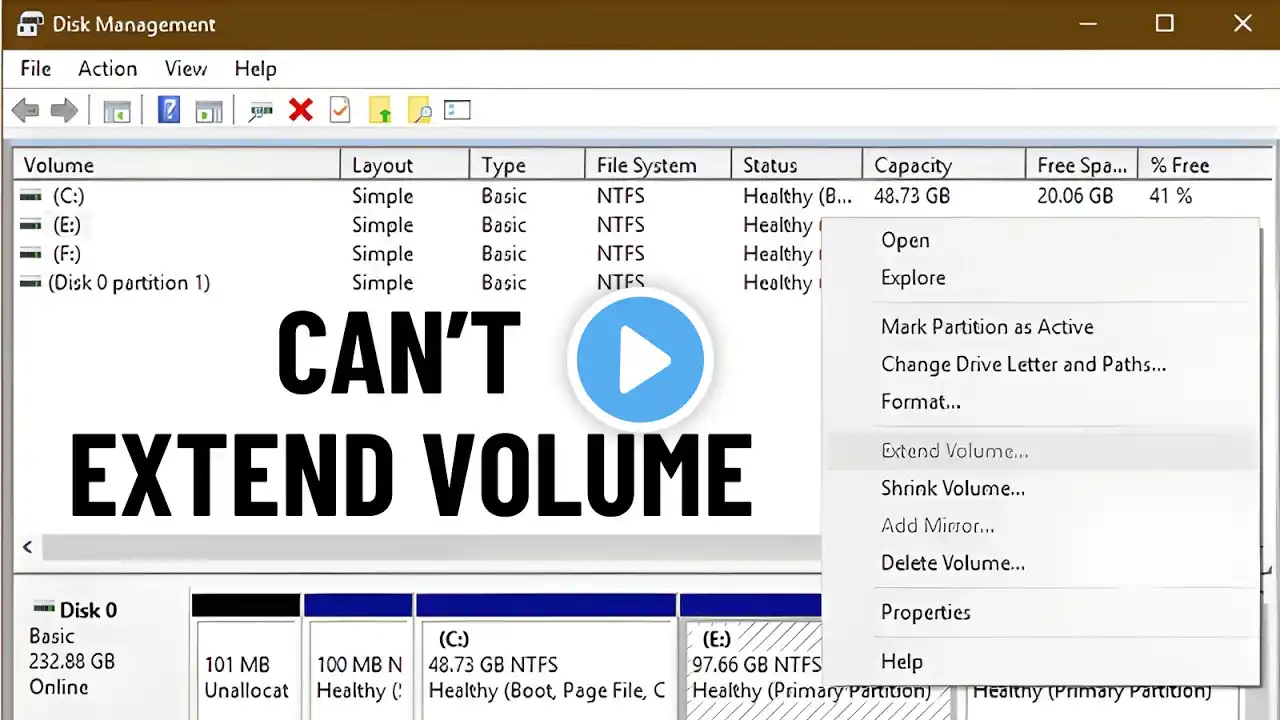Screen dimensions: 1280x720
Task: Select the (C:) volume row
Action: point(68,196)
